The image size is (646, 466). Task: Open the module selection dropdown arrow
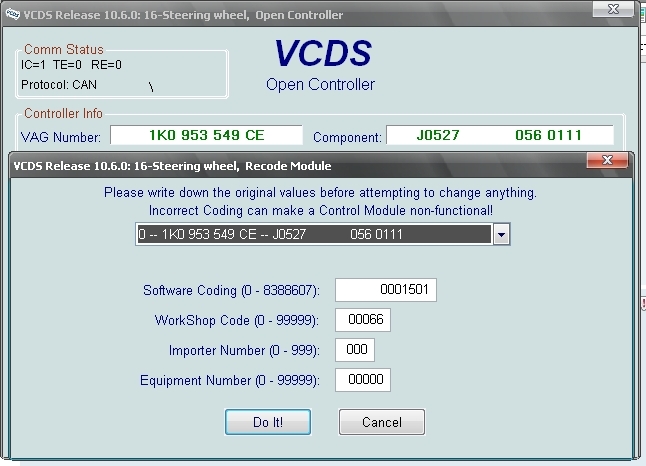501,234
